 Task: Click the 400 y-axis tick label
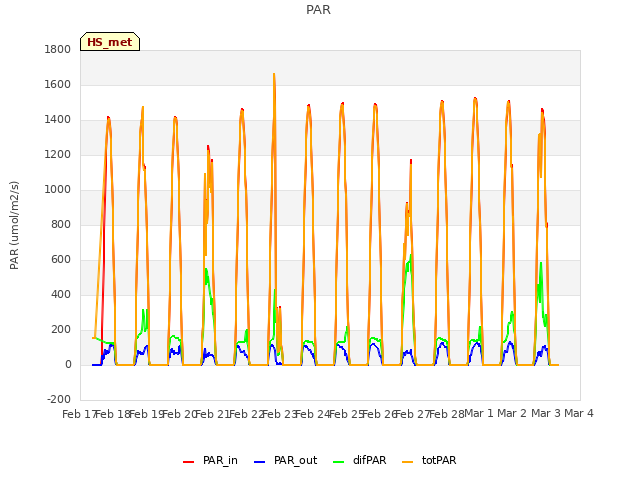pyautogui.click(x=61, y=295)
